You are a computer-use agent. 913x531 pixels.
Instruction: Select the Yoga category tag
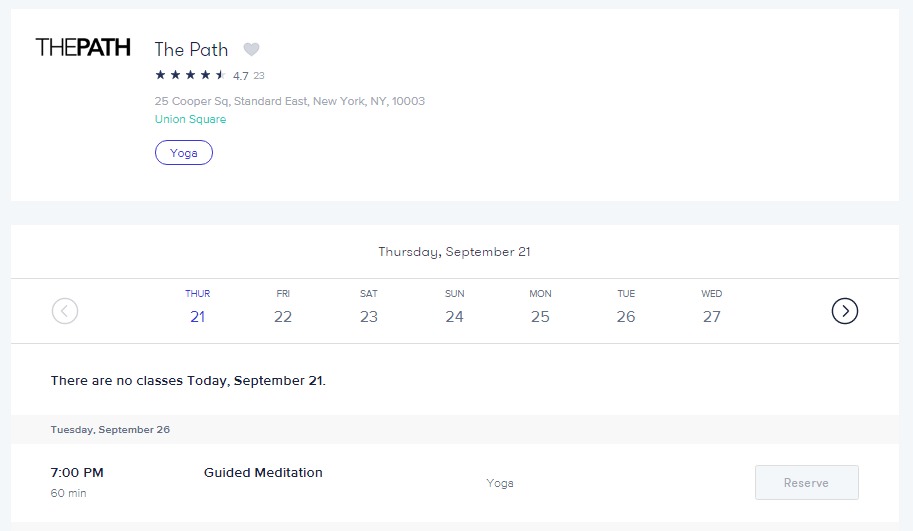tap(184, 153)
